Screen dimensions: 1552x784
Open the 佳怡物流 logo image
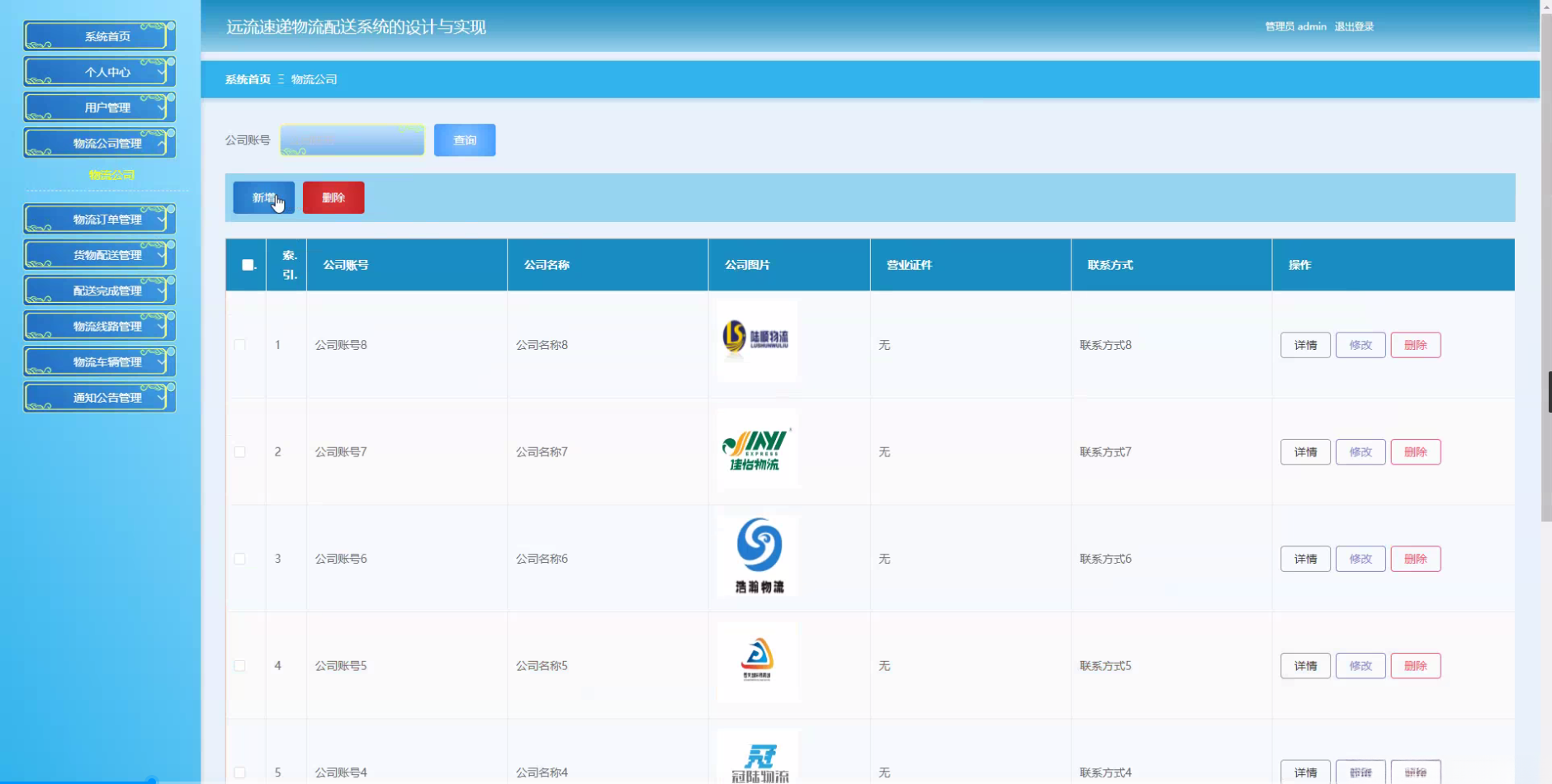tap(758, 448)
